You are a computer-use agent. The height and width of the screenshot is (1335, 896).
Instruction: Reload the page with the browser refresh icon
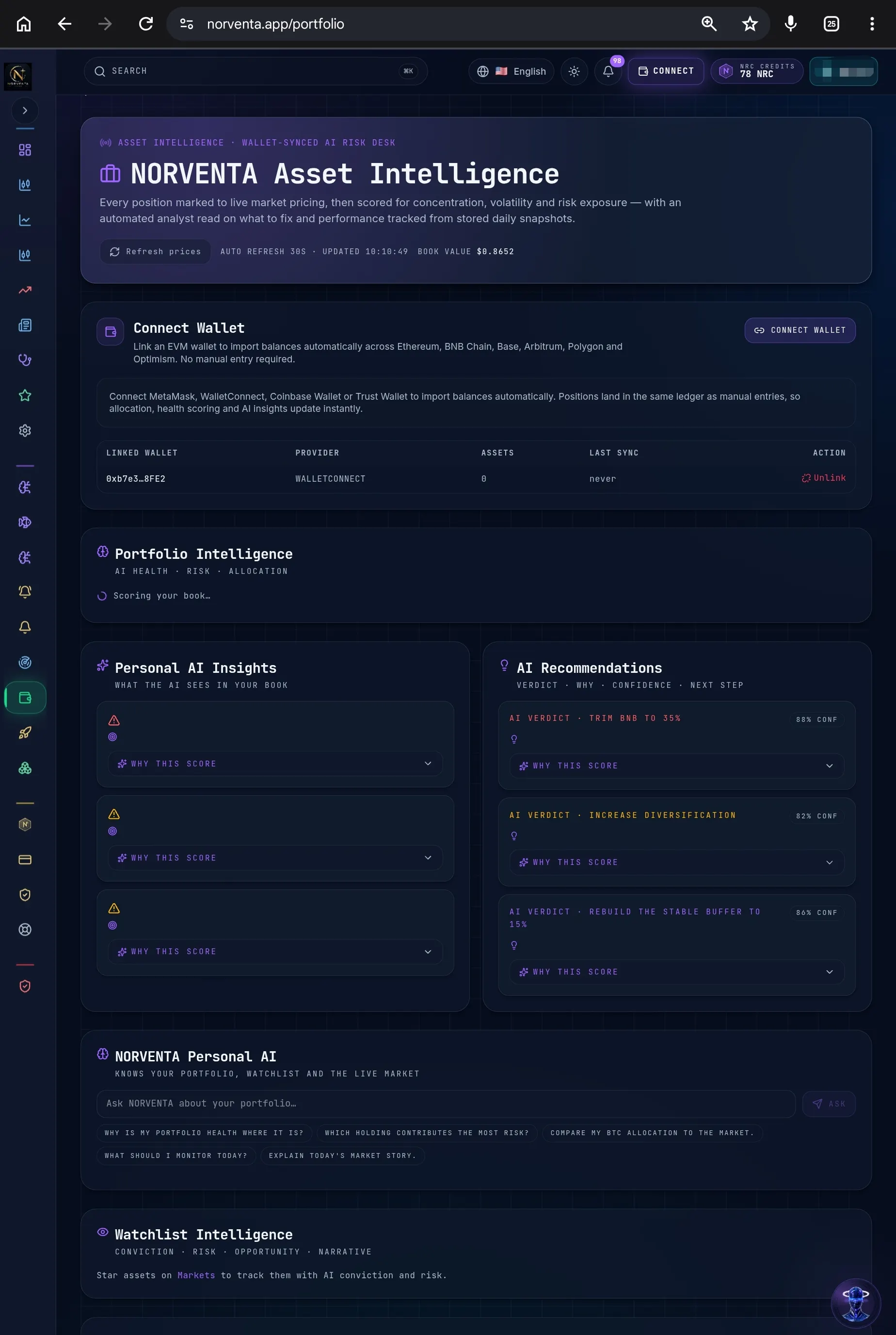(146, 23)
